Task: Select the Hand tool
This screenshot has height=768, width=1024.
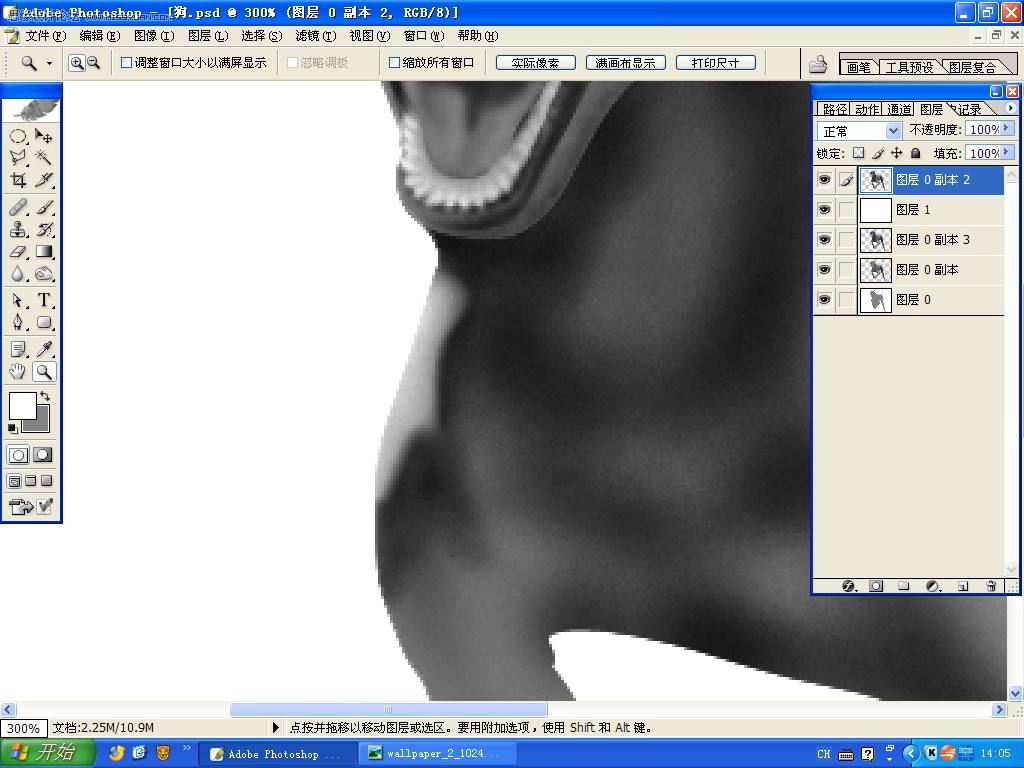Action: point(18,372)
